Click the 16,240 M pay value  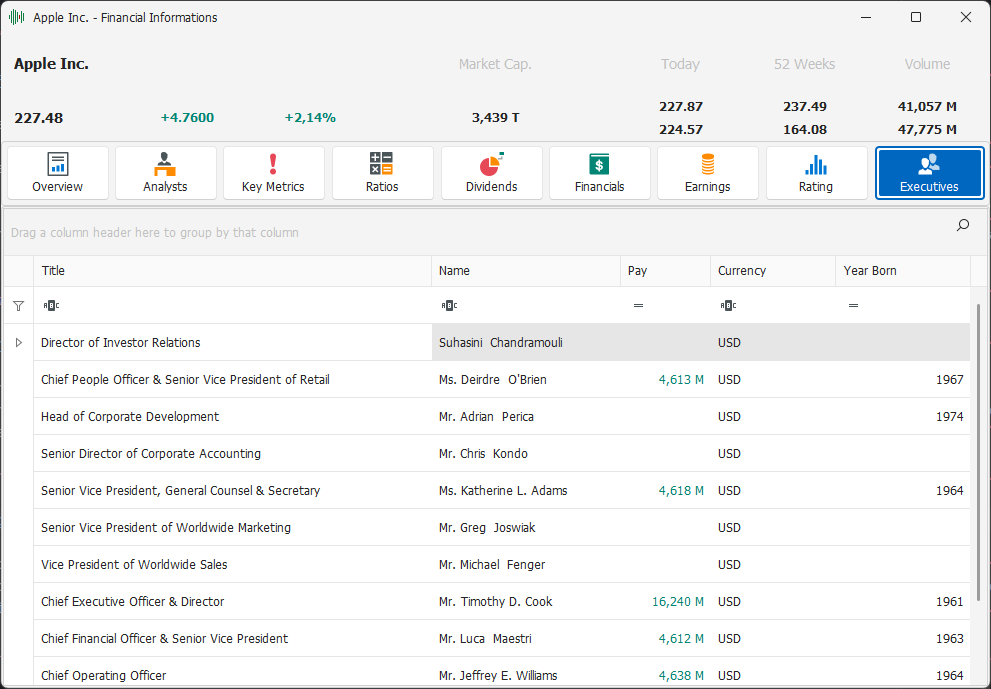678,601
